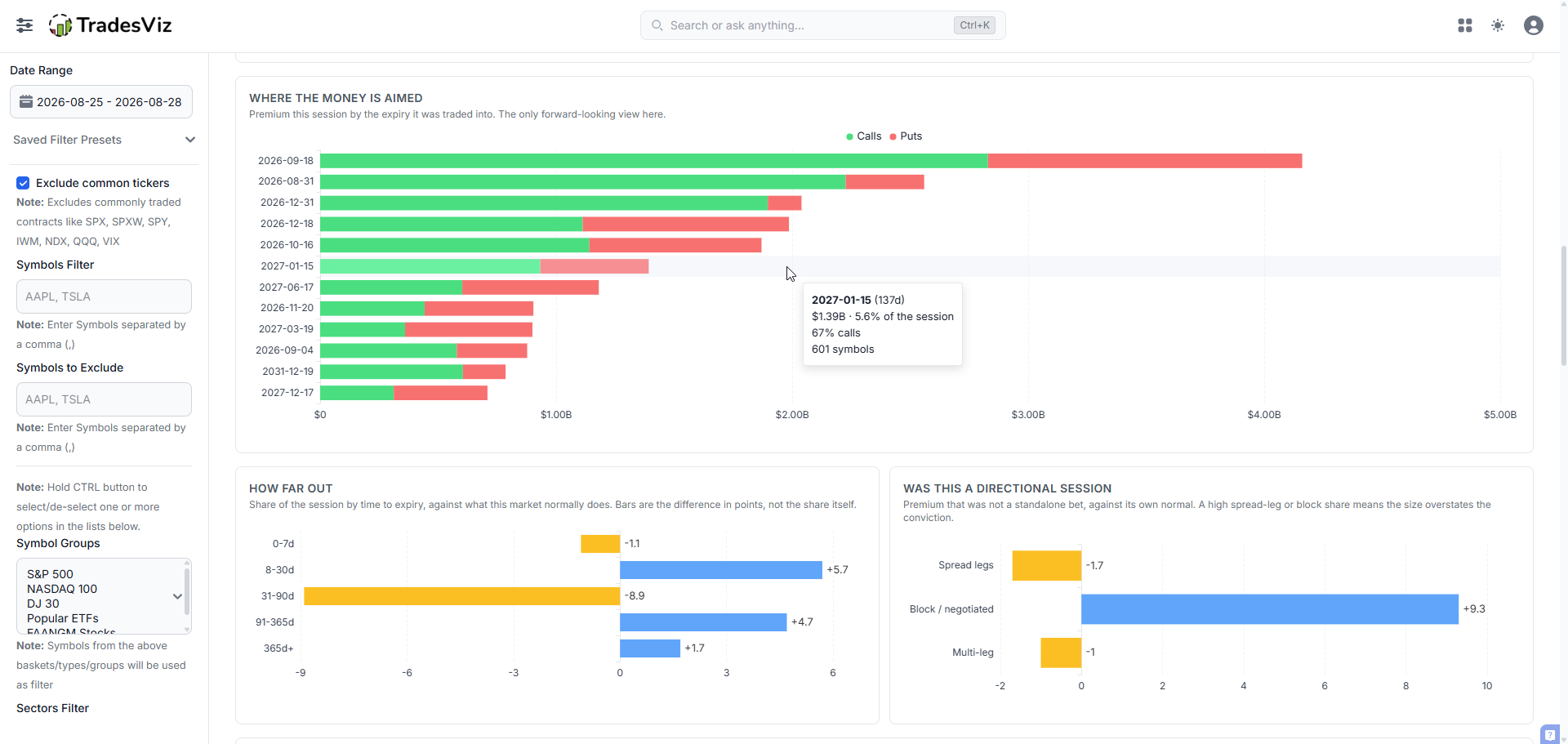Screen dimensions: 1568x744
Task: Select S&P 500 symbol group
Action: coord(50,574)
